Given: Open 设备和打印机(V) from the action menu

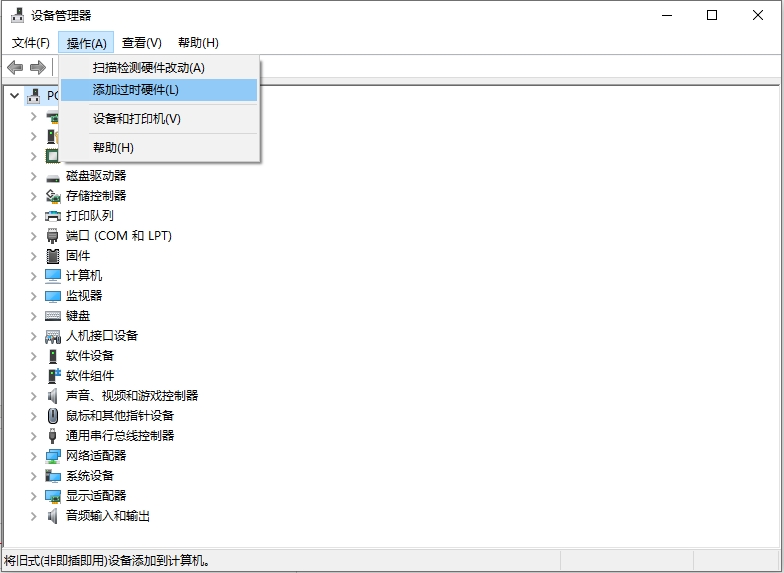Looking at the screenshot, I should (x=137, y=119).
